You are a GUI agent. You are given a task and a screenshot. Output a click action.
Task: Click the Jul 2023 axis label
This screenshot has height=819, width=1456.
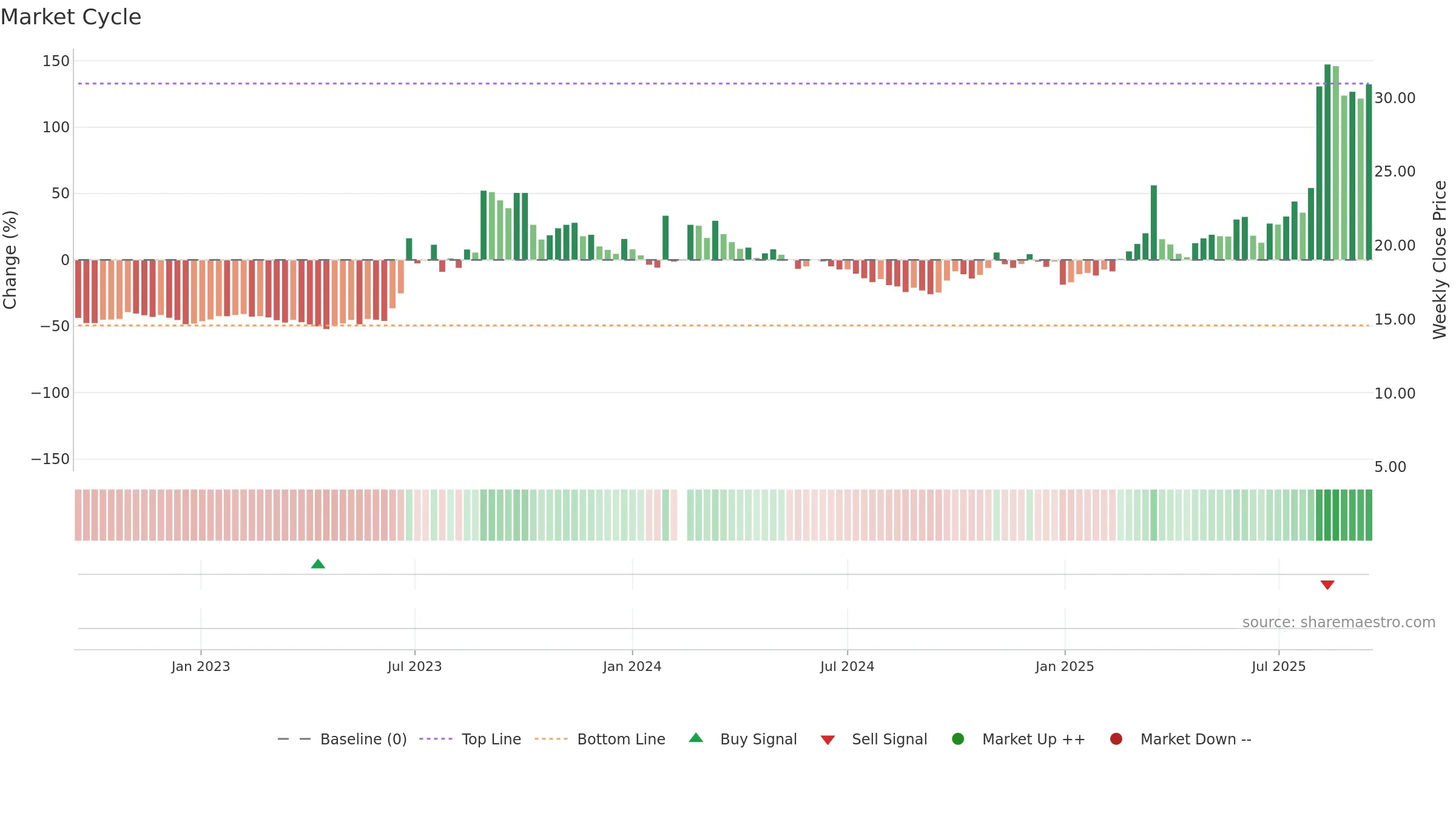415,667
